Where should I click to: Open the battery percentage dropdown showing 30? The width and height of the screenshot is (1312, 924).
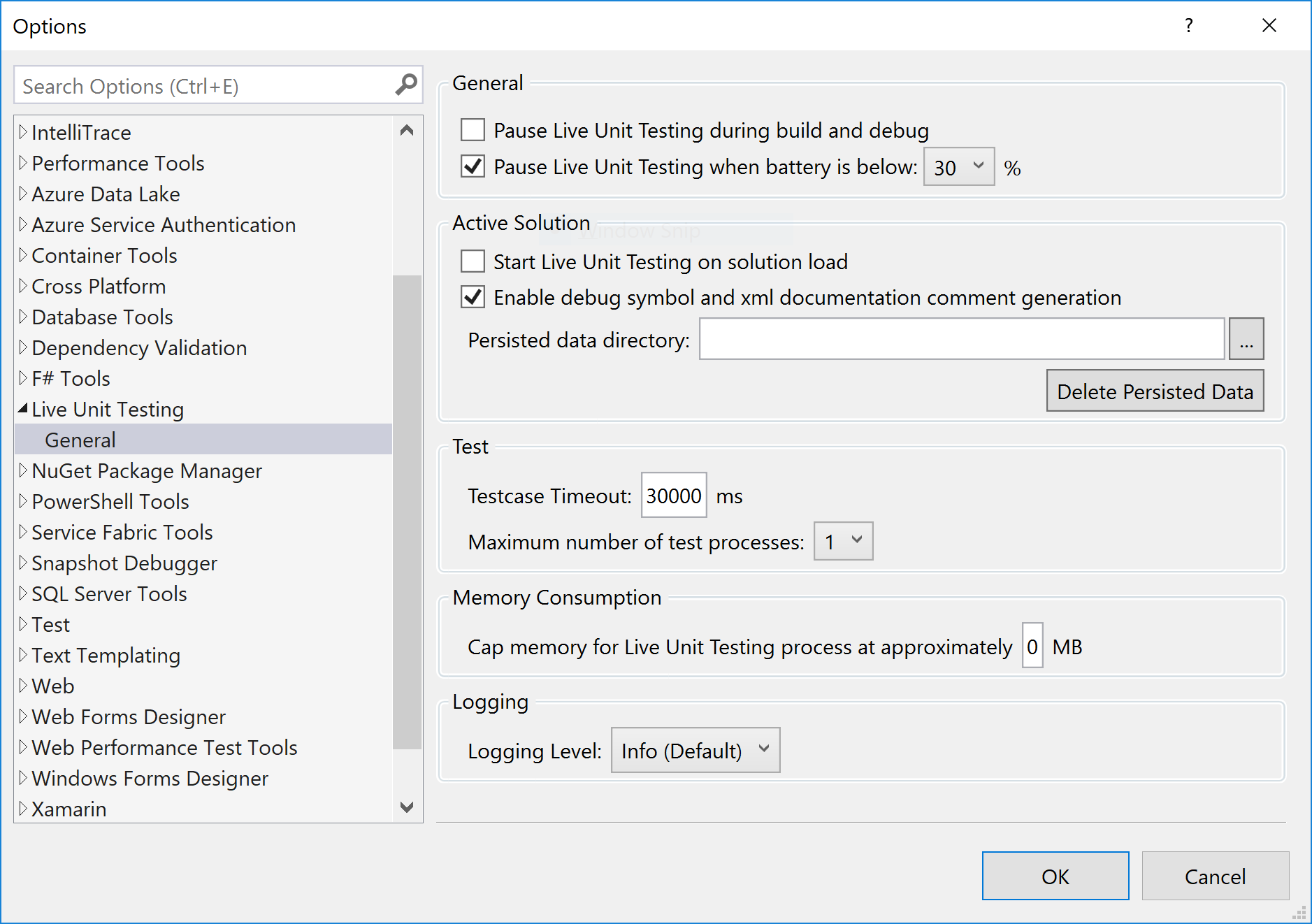(x=959, y=167)
